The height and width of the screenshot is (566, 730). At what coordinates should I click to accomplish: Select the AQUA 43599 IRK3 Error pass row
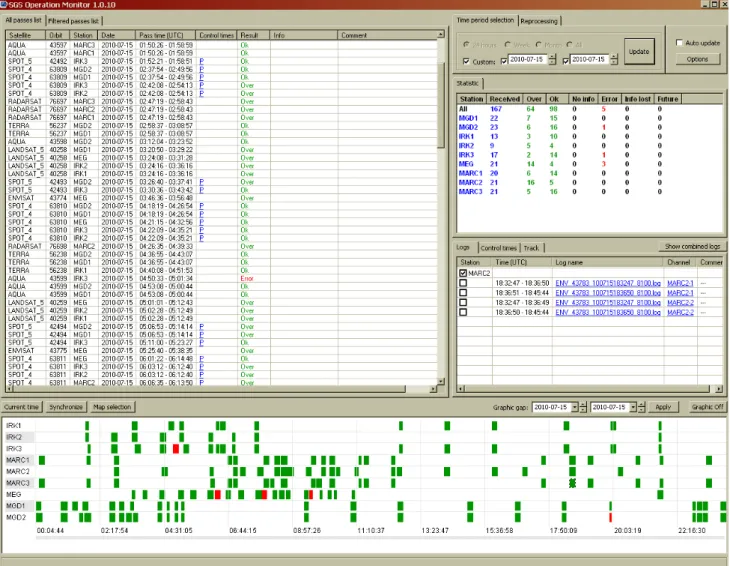click(x=222, y=278)
